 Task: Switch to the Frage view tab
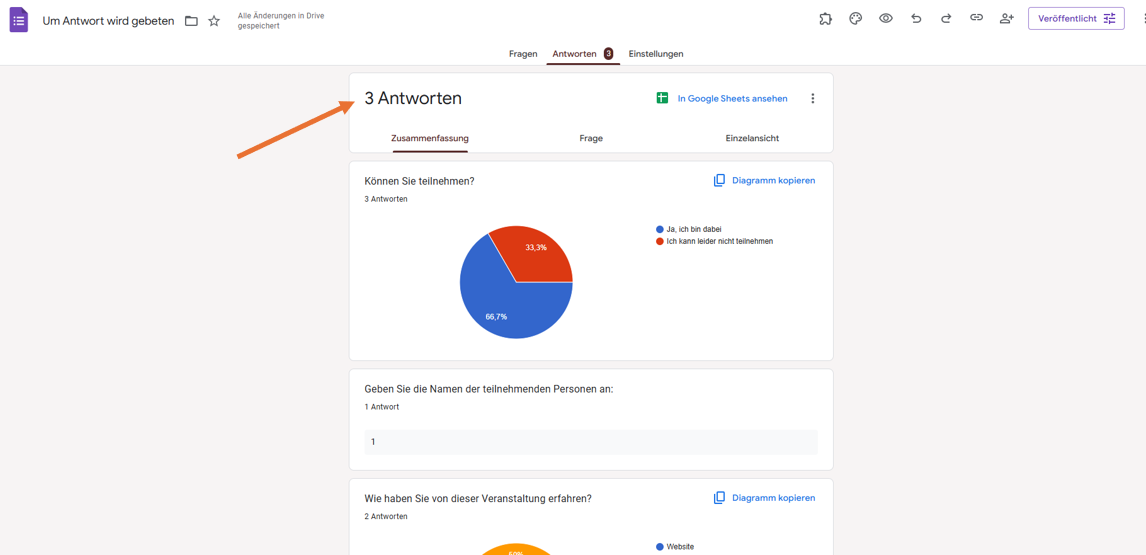(591, 138)
